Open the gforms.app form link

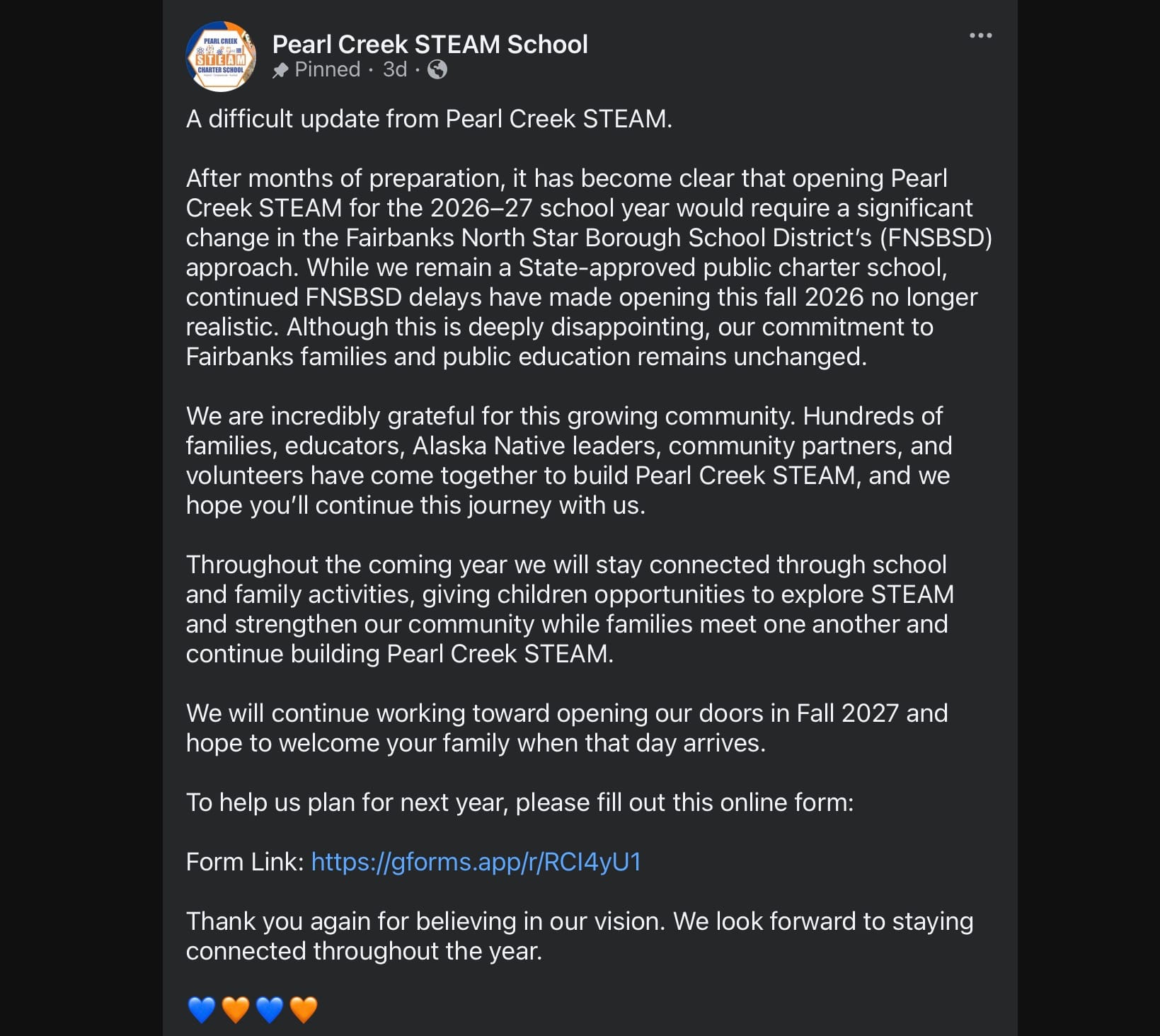coord(476,861)
